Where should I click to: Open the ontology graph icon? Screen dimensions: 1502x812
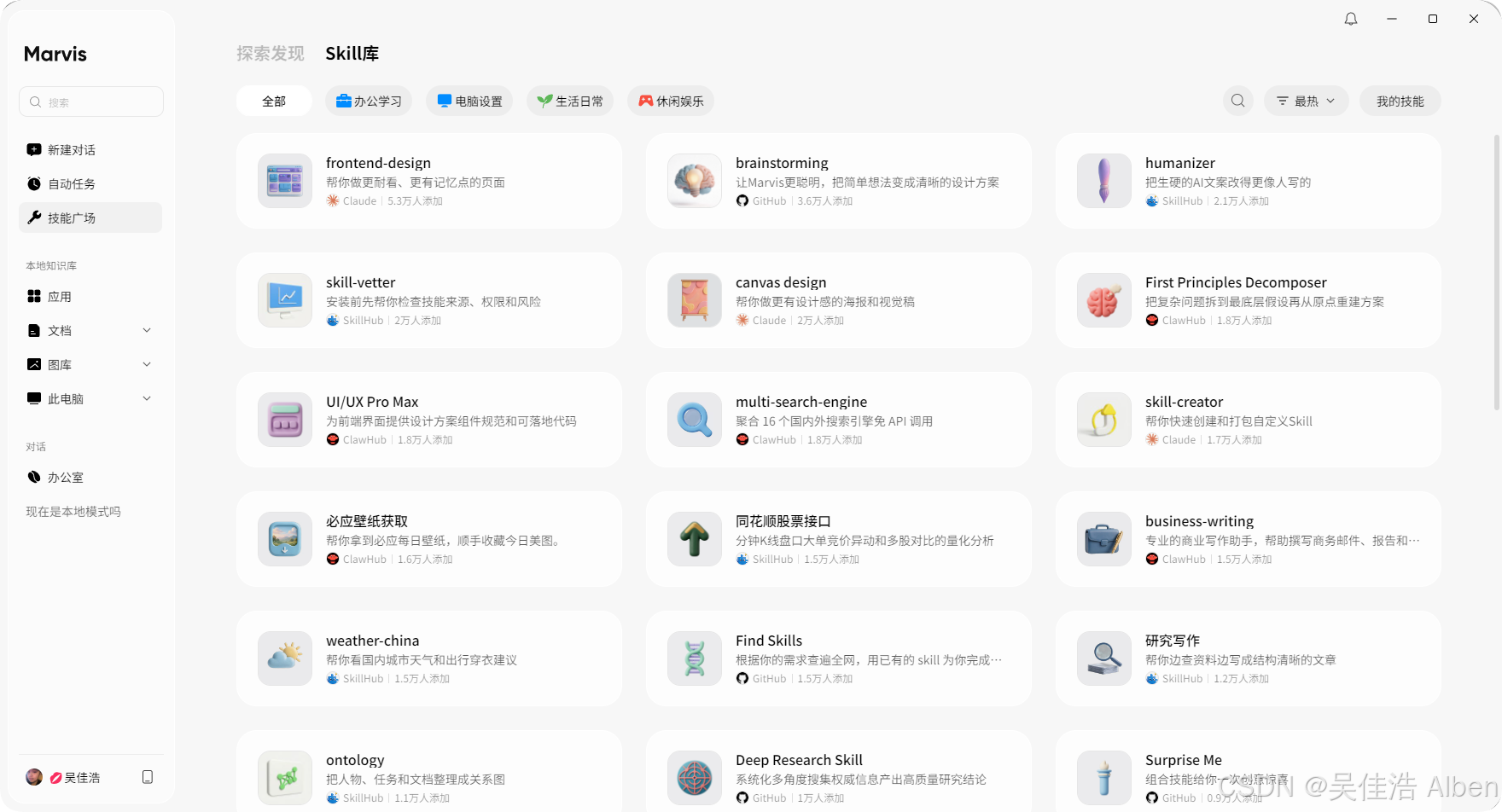pos(285,778)
